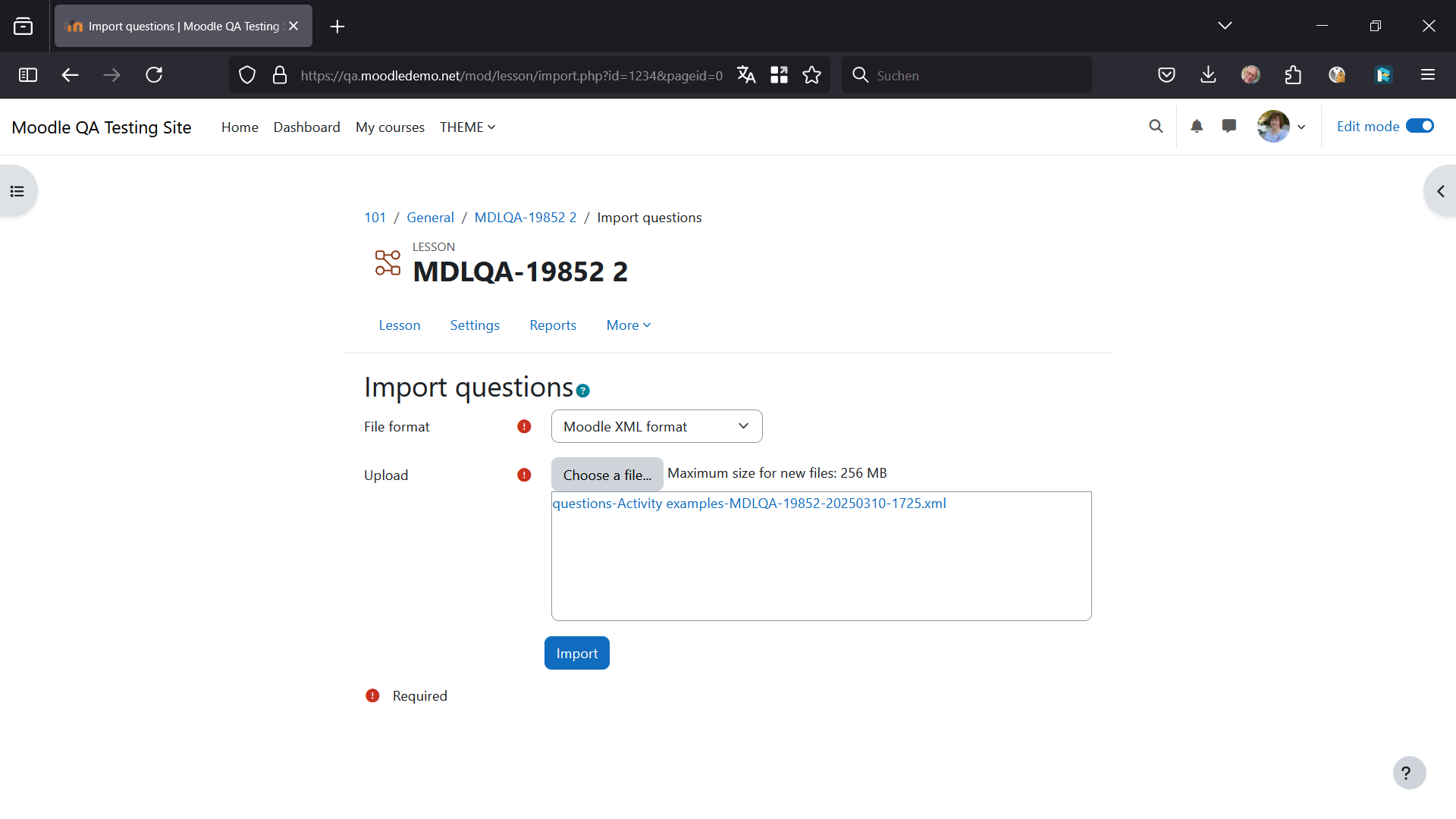Open the tracking protection shield icon

[x=247, y=75]
